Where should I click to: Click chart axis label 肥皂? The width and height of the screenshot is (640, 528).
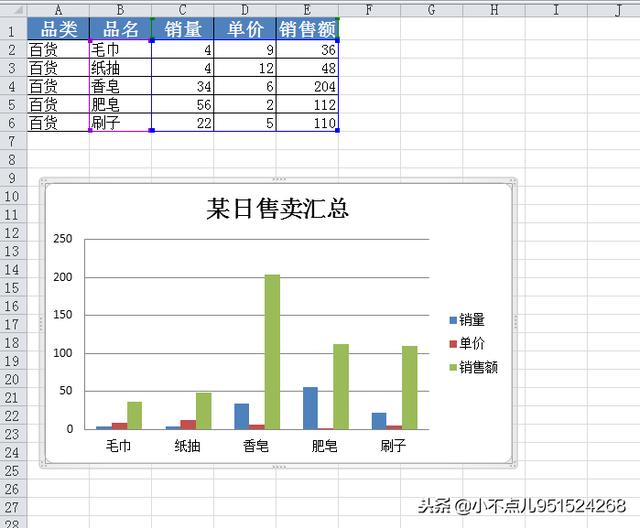[324, 446]
